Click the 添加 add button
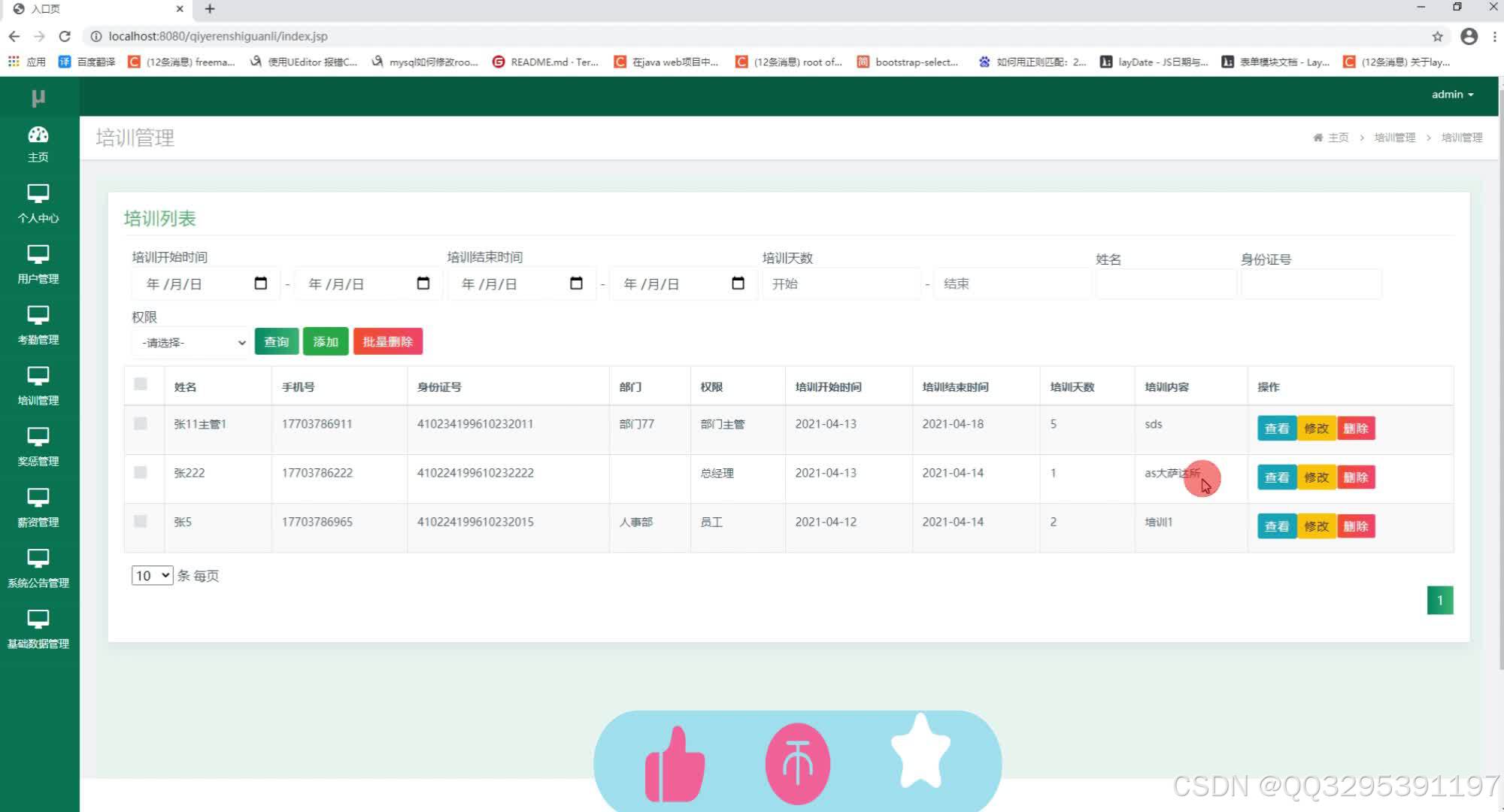 point(326,341)
